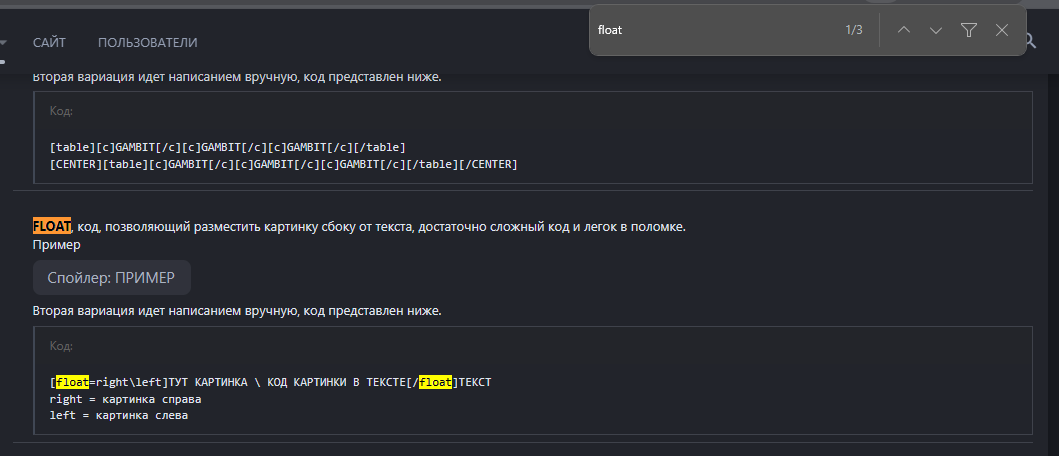Click the [CENTER][table] code line

283,163
